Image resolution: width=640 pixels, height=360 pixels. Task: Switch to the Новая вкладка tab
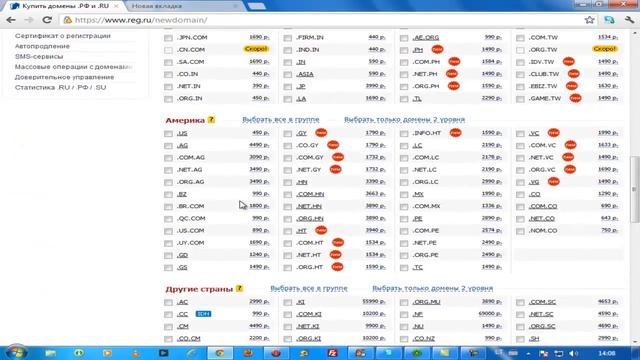(183, 6)
